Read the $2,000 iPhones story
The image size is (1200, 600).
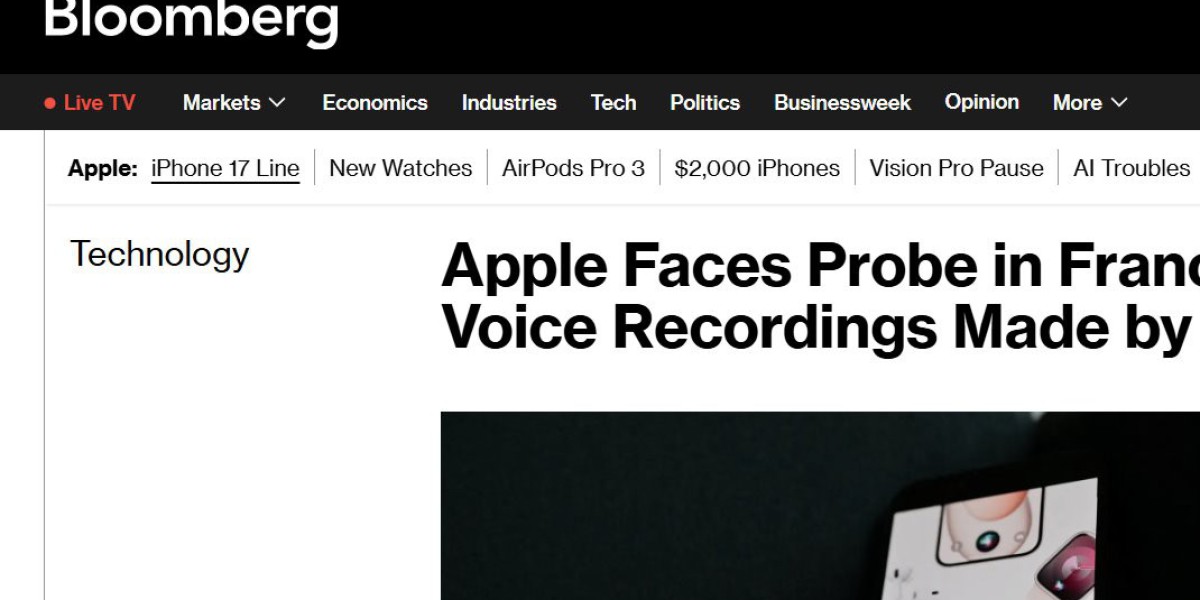757,168
